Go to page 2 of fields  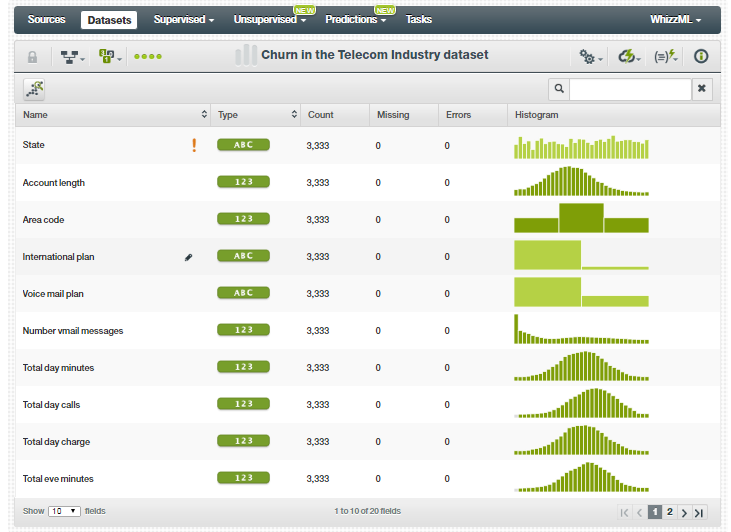(670, 512)
